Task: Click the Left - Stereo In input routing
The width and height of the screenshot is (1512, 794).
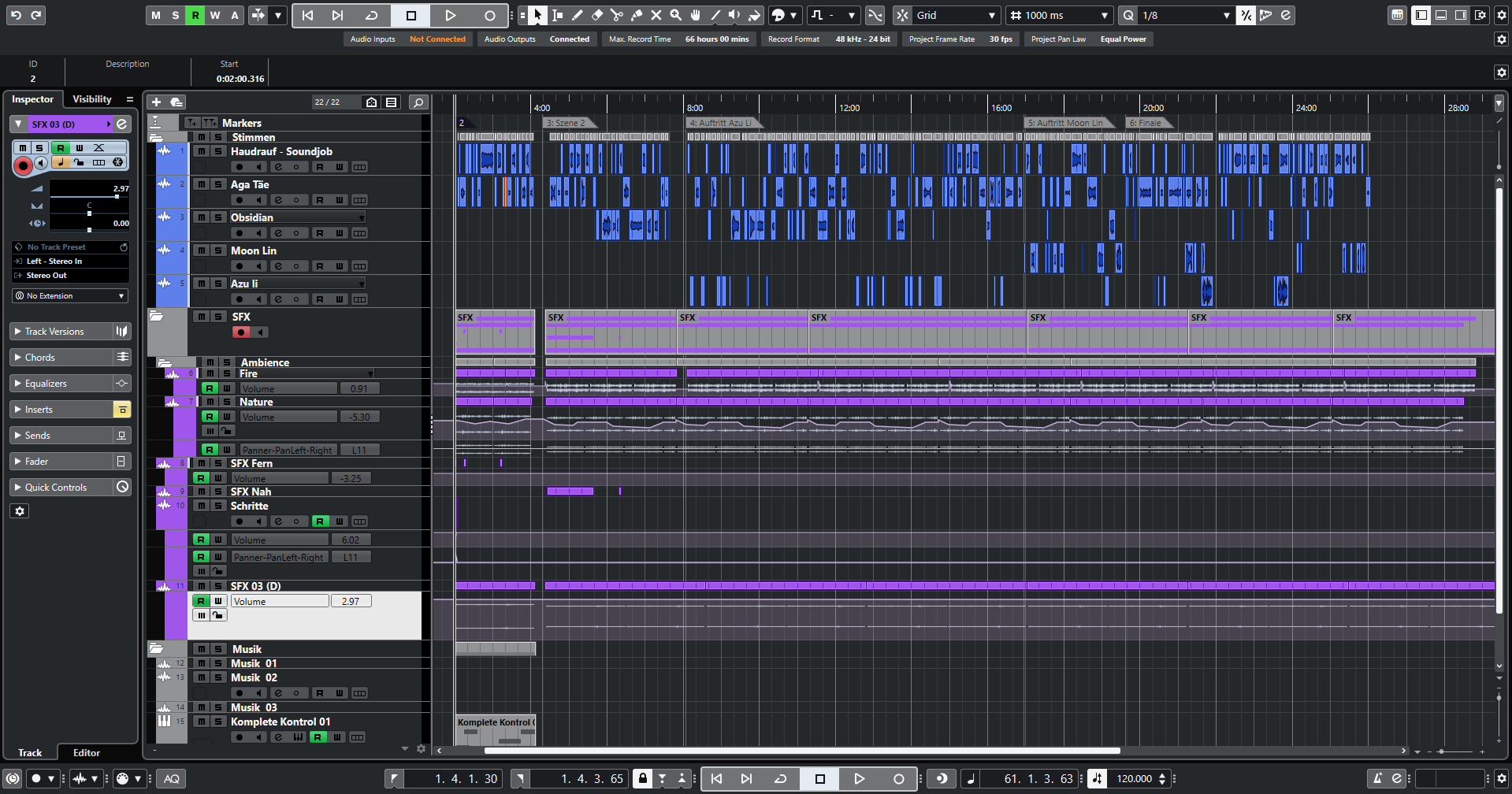Action: coord(70,261)
